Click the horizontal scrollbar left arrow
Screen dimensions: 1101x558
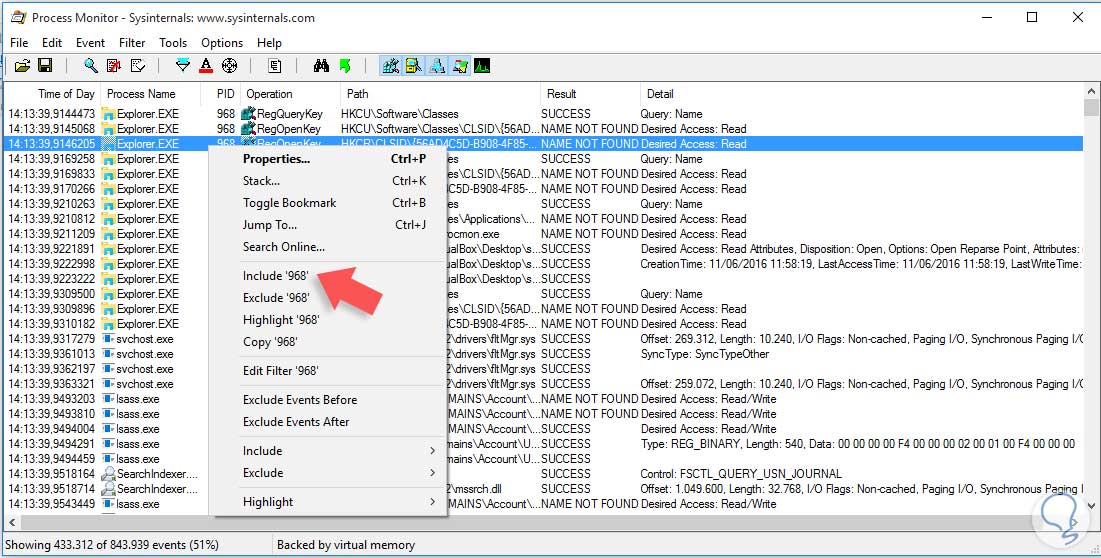11,523
